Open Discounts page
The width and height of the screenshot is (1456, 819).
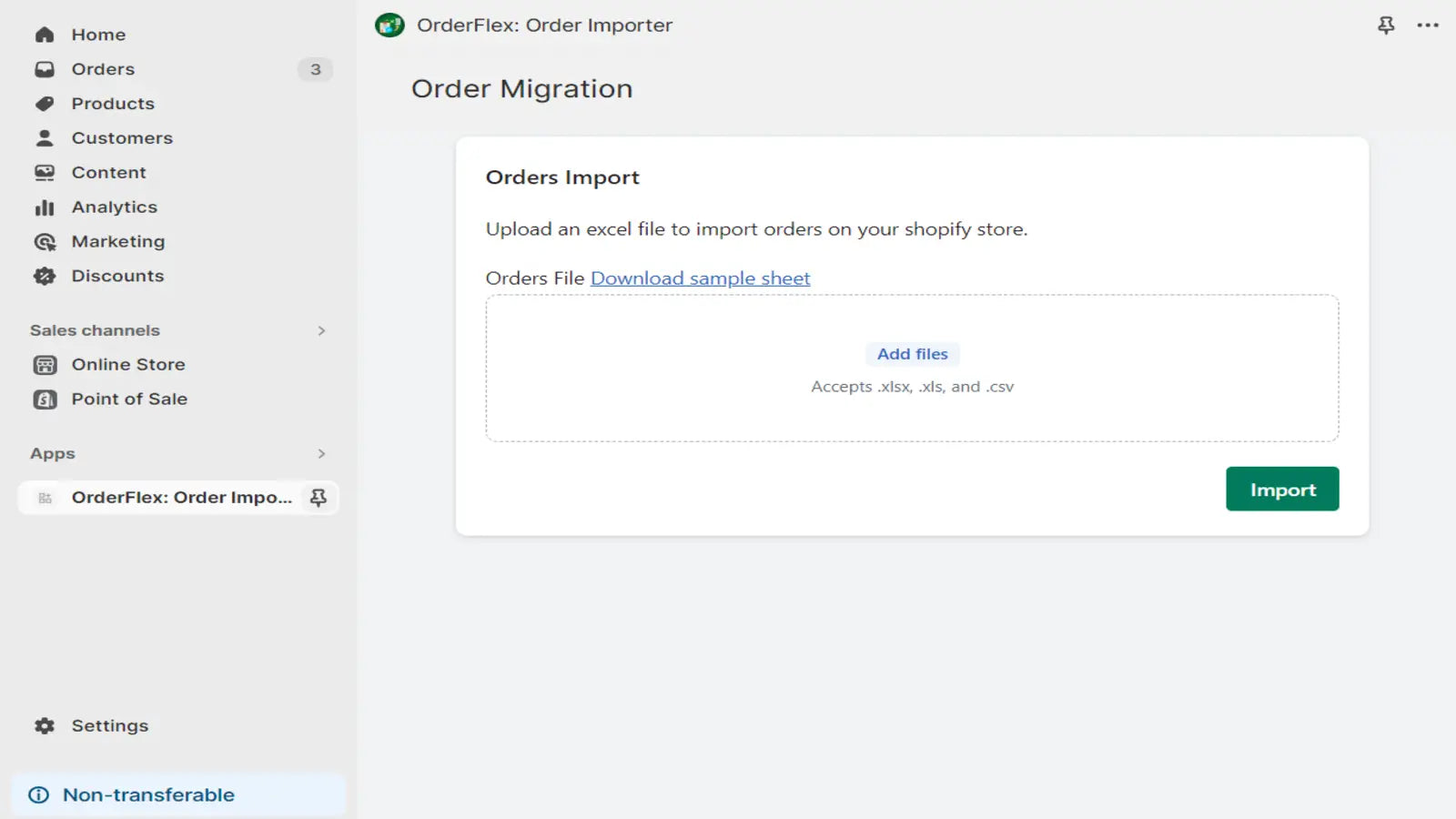[117, 277]
